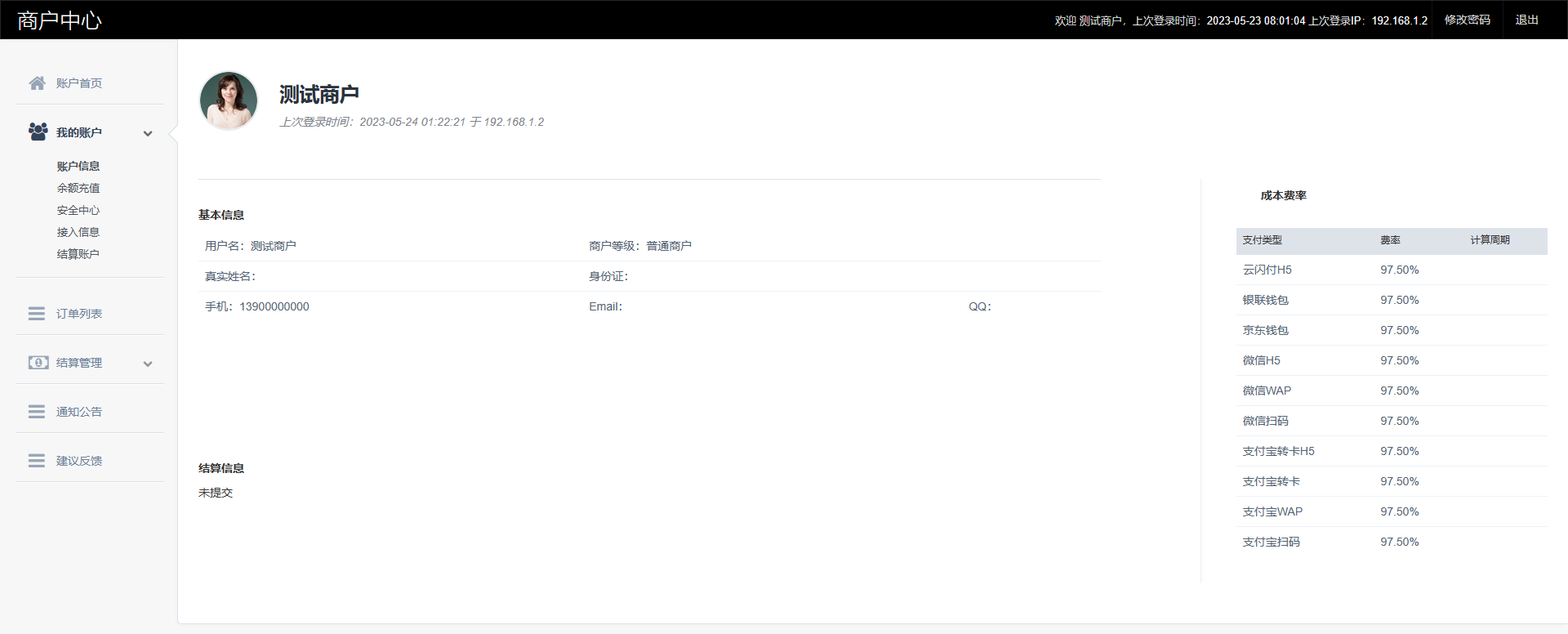Click the users group icon for 我的账户

(38, 132)
